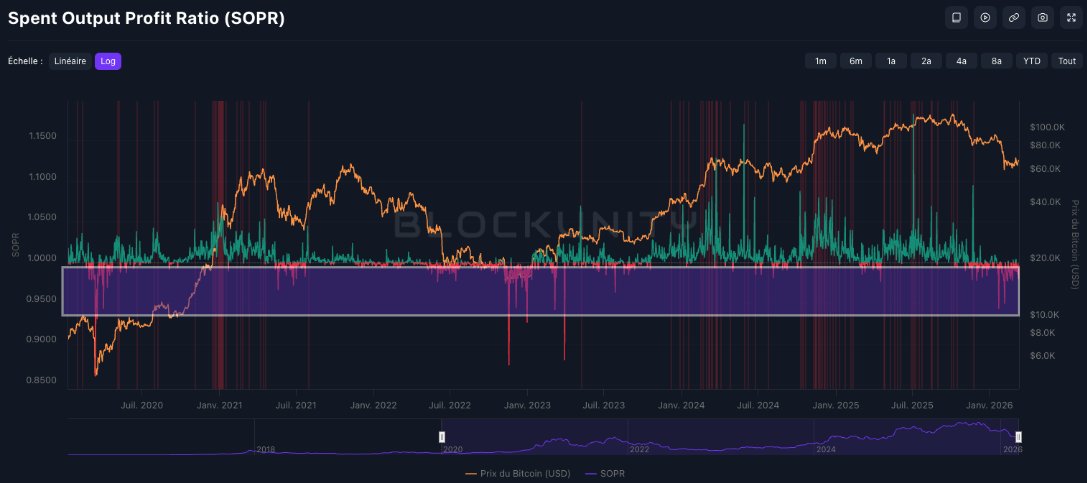1087x483 pixels.
Task: Set time range to 1m
Action: point(821,61)
